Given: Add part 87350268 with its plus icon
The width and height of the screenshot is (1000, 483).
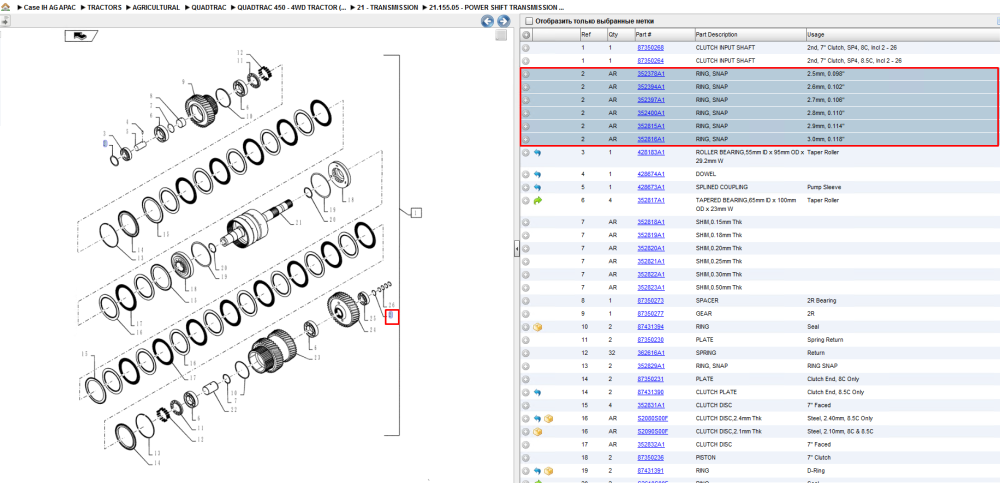Looking at the screenshot, I should [x=526, y=48].
